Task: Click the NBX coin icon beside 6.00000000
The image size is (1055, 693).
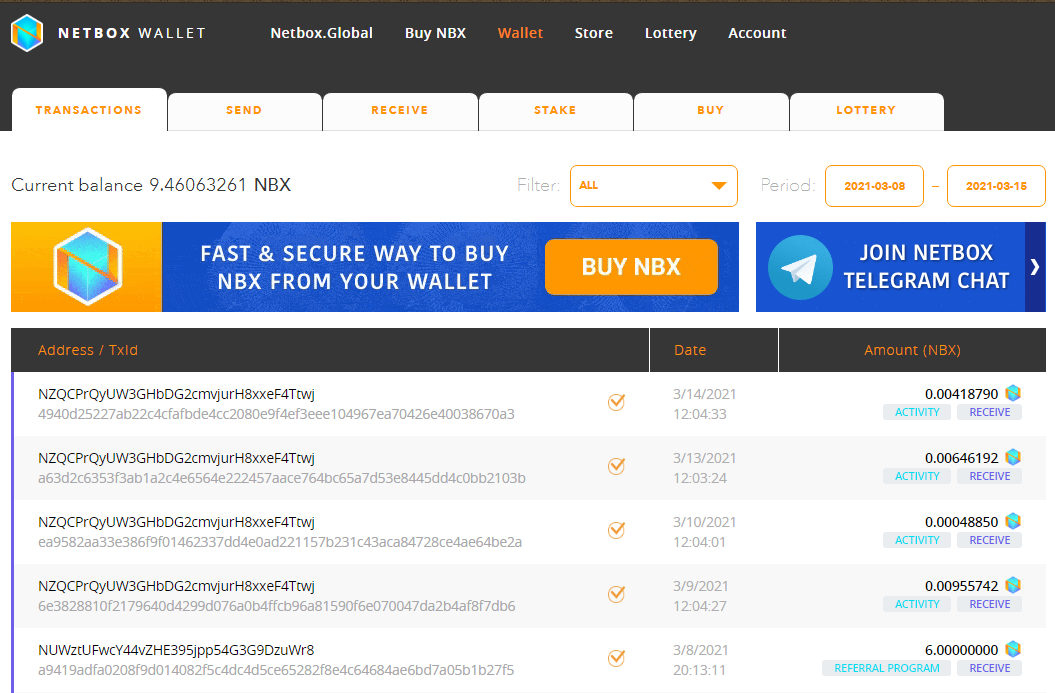Action: tap(1013, 649)
